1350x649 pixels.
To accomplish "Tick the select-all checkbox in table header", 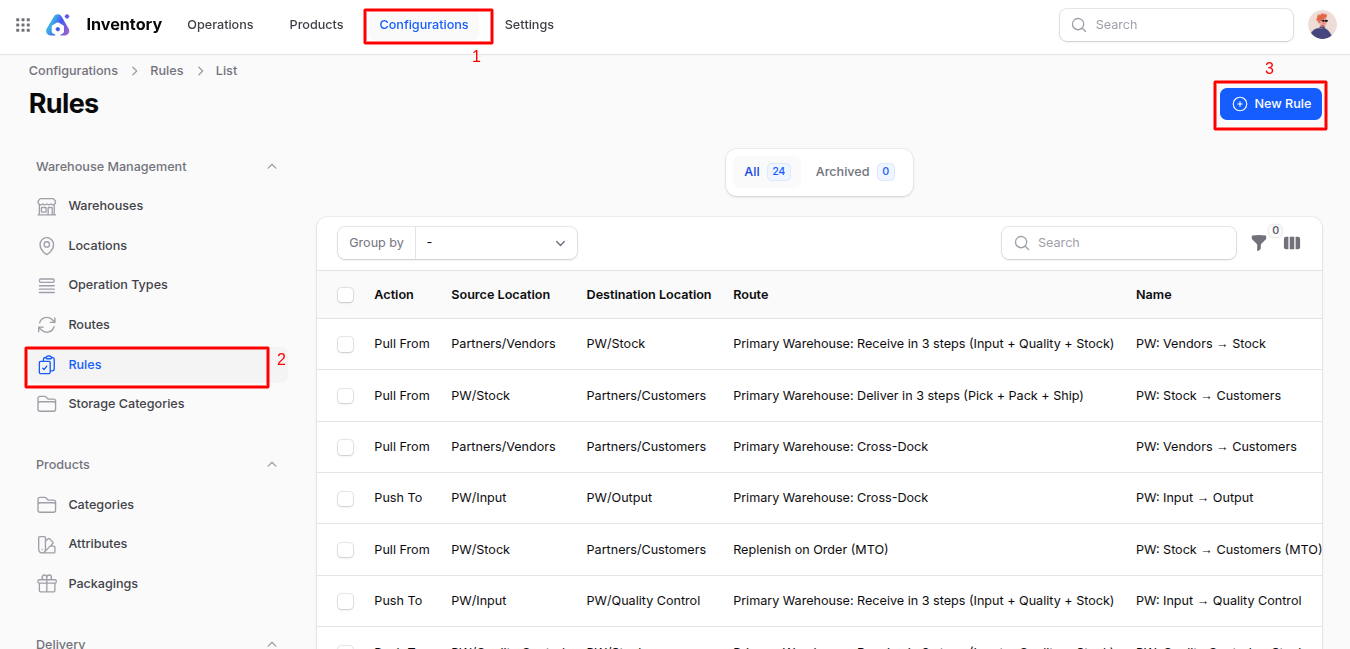I will [x=346, y=295].
